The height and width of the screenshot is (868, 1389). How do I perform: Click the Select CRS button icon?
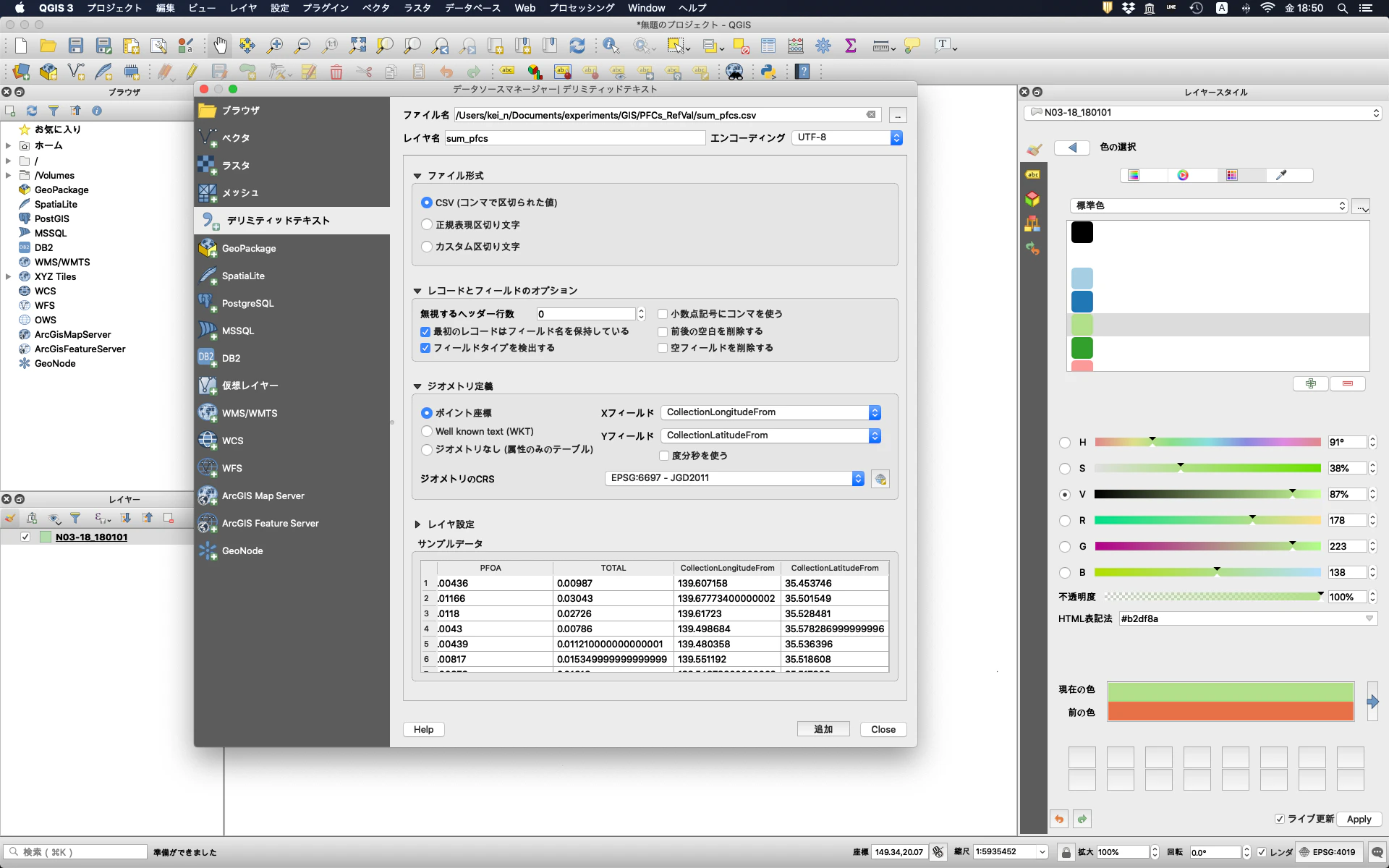coord(880,479)
